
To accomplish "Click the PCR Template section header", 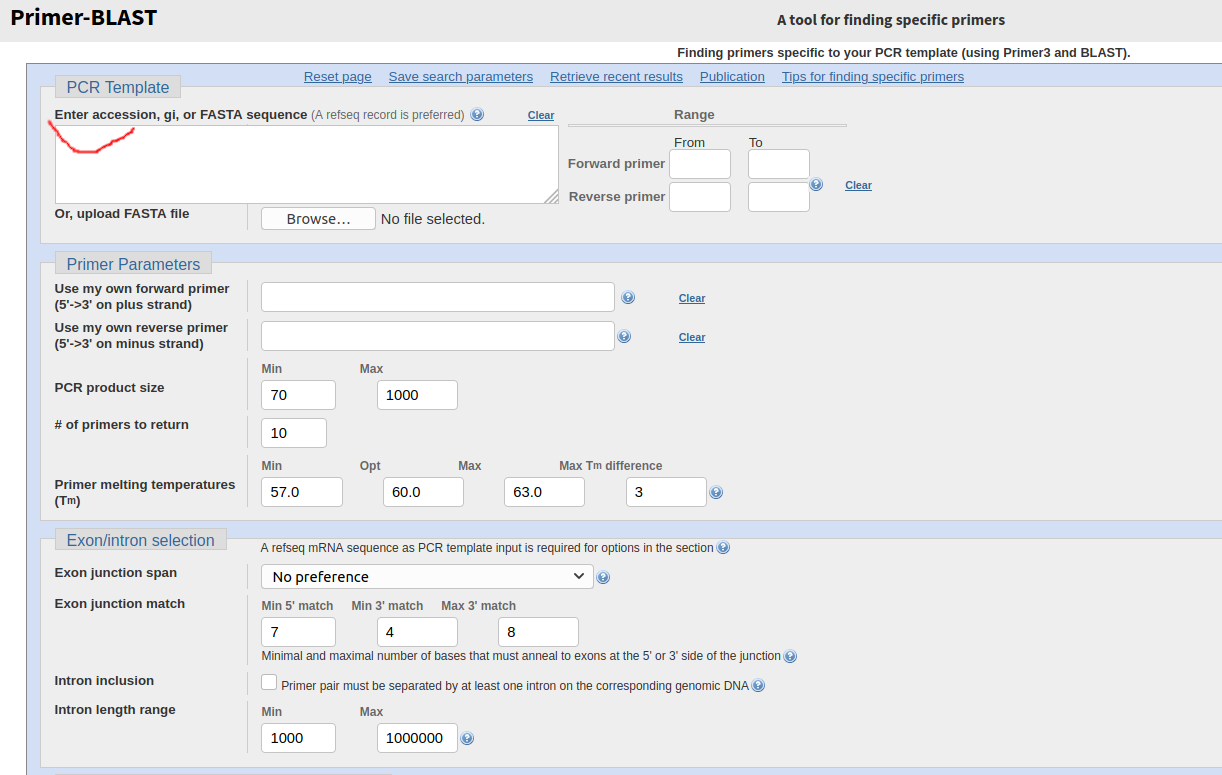I will [x=118, y=87].
